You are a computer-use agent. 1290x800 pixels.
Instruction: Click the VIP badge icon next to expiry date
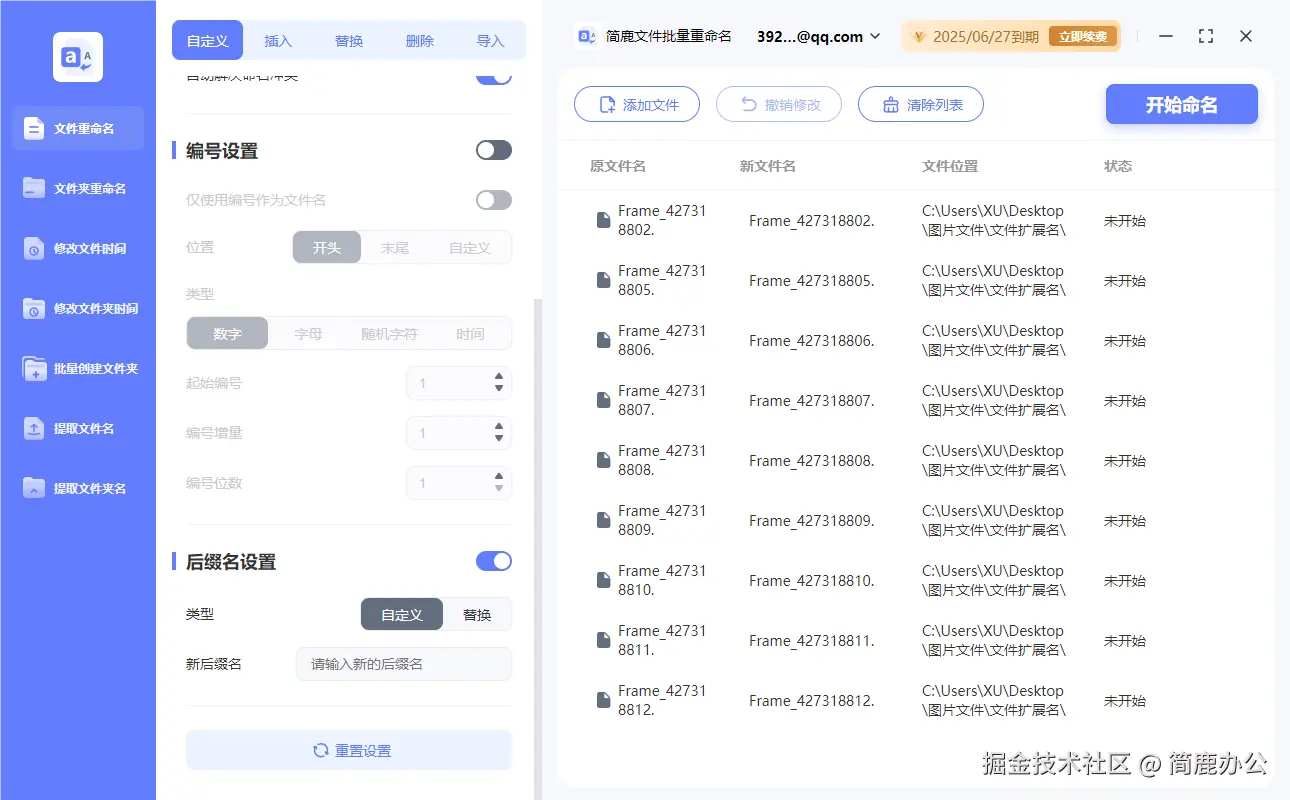tap(919, 37)
